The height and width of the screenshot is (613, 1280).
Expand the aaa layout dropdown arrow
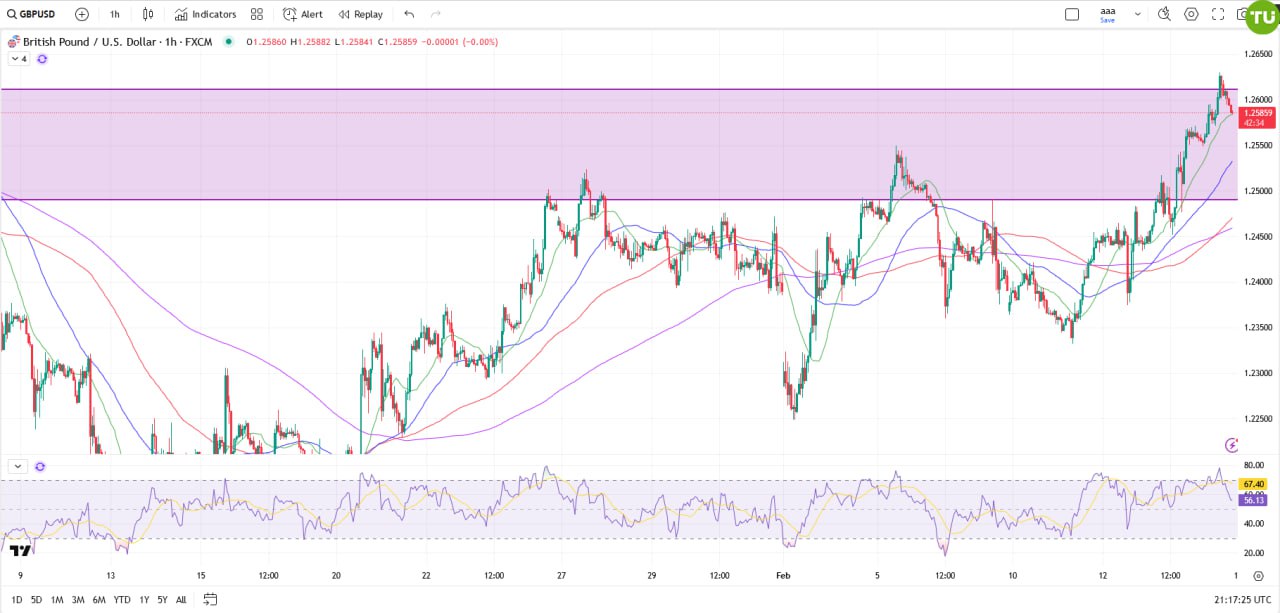click(x=1137, y=14)
